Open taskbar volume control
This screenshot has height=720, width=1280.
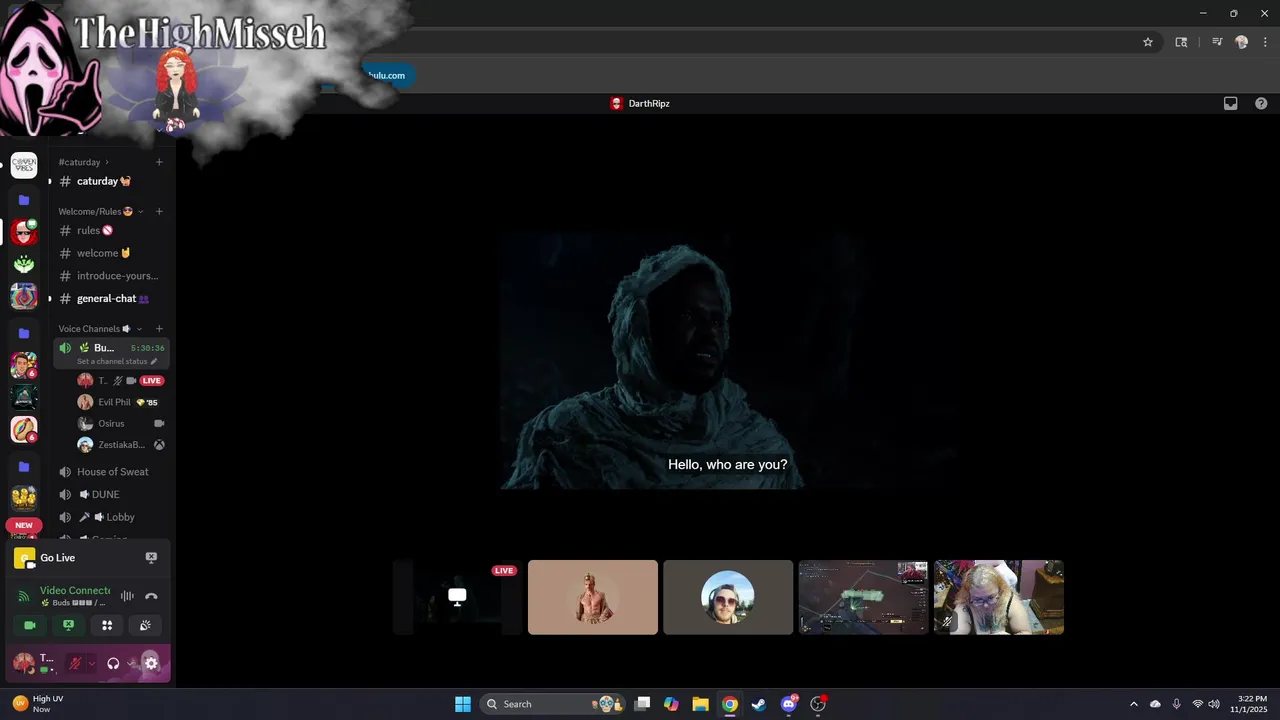point(1214,704)
